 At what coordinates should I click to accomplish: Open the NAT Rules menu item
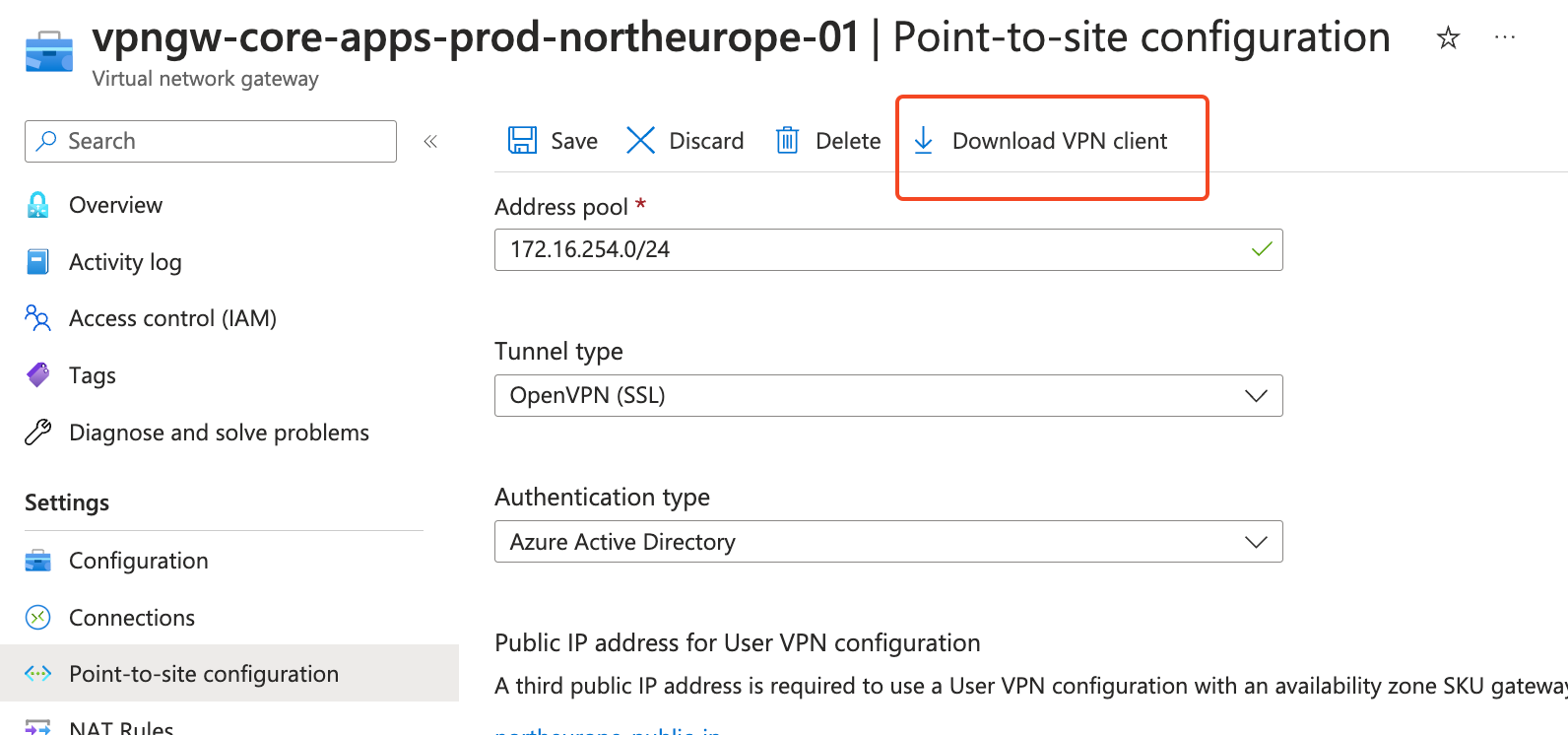click(x=121, y=728)
